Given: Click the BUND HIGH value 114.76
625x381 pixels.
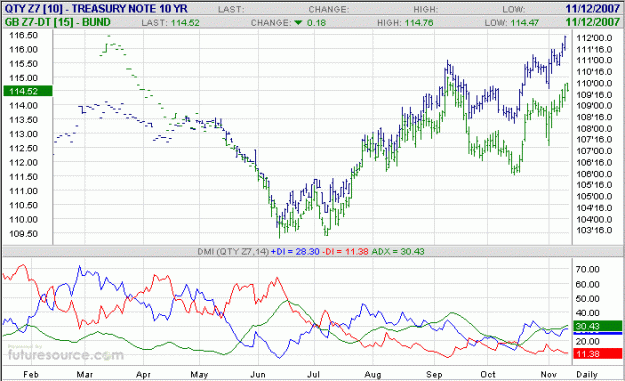Looking at the screenshot, I should (x=419, y=23).
